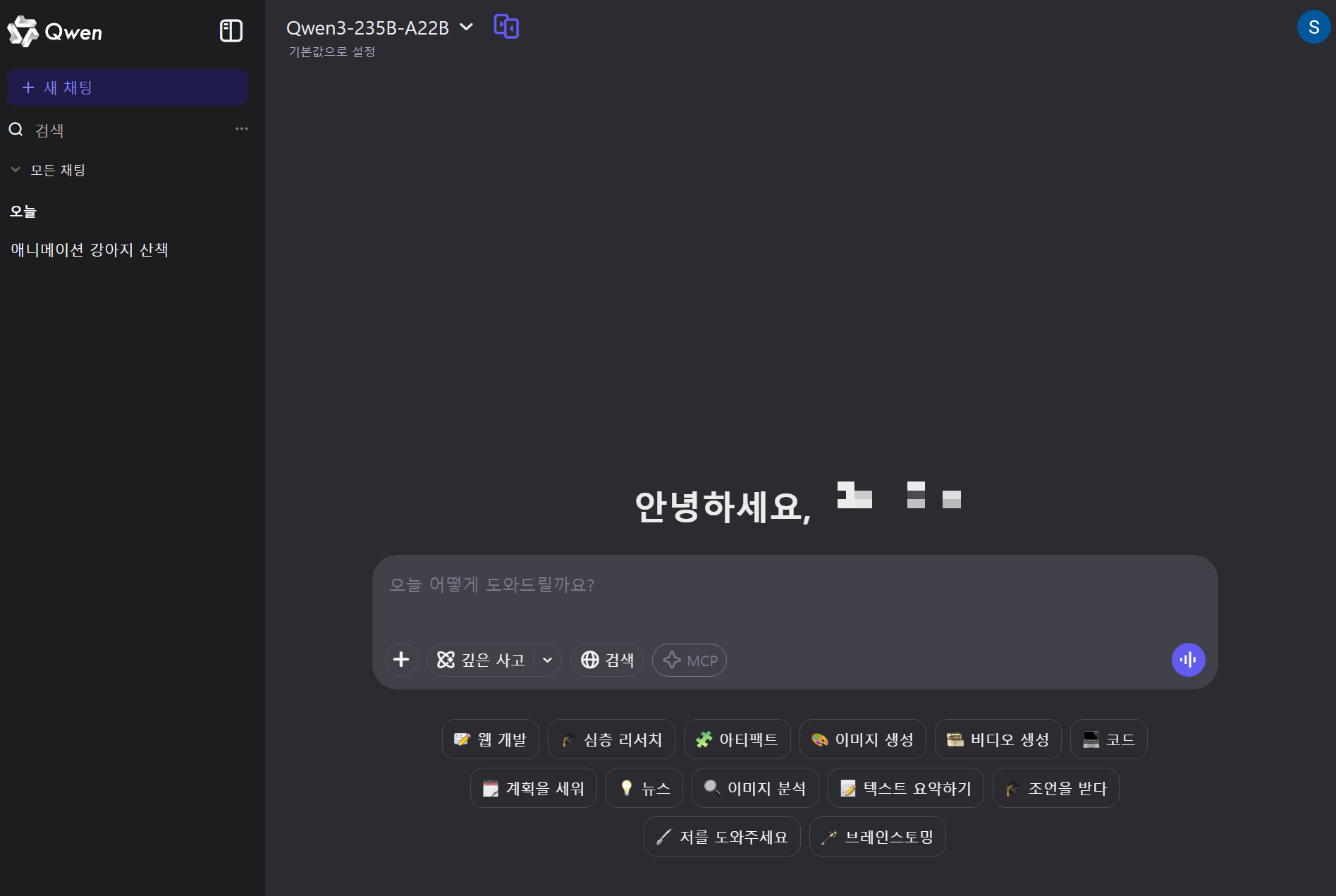Choose the 이미지 생성 suggestion chip
This screenshot has height=896, width=1336.
[x=863, y=739]
